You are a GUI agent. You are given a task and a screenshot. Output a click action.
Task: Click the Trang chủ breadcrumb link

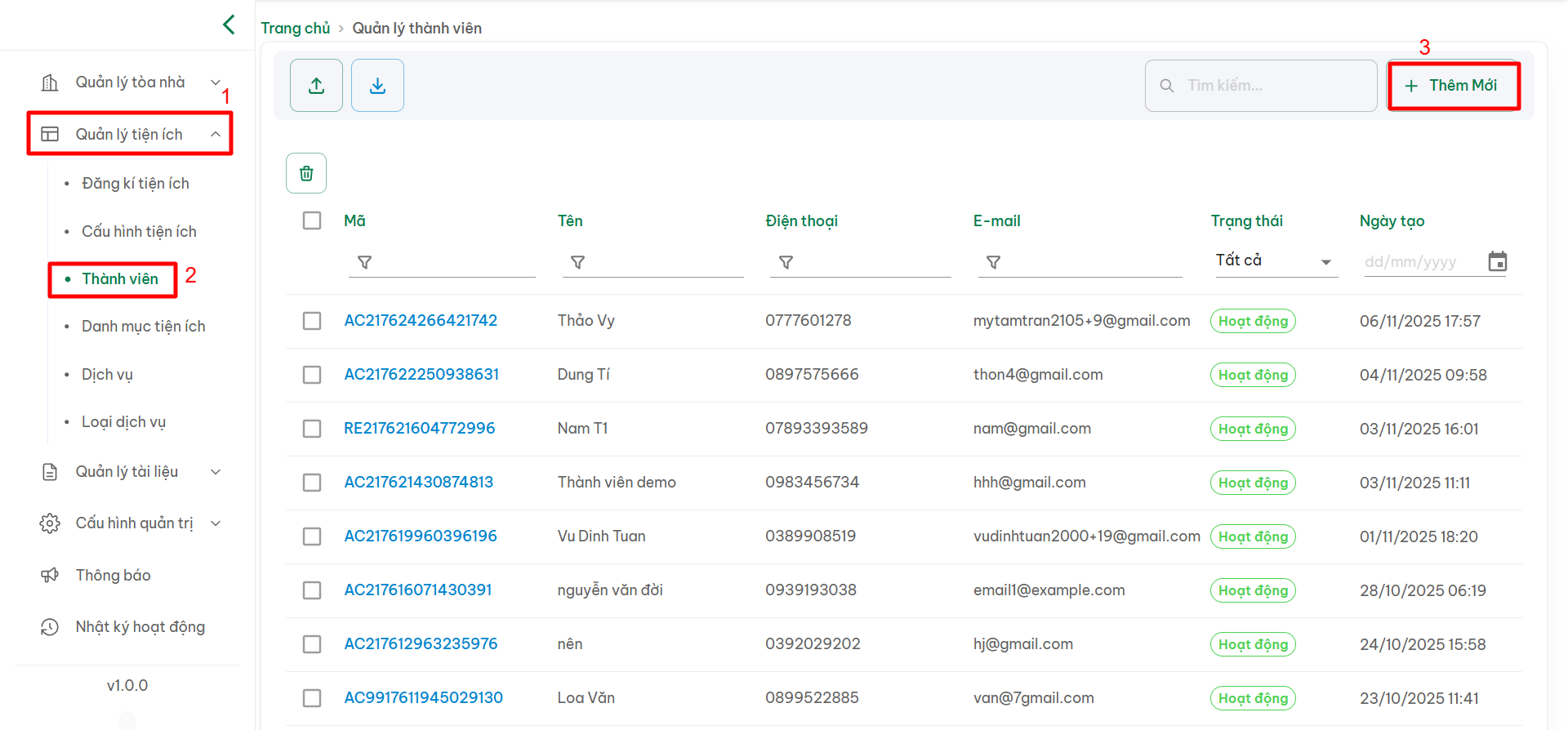tap(295, 29)
